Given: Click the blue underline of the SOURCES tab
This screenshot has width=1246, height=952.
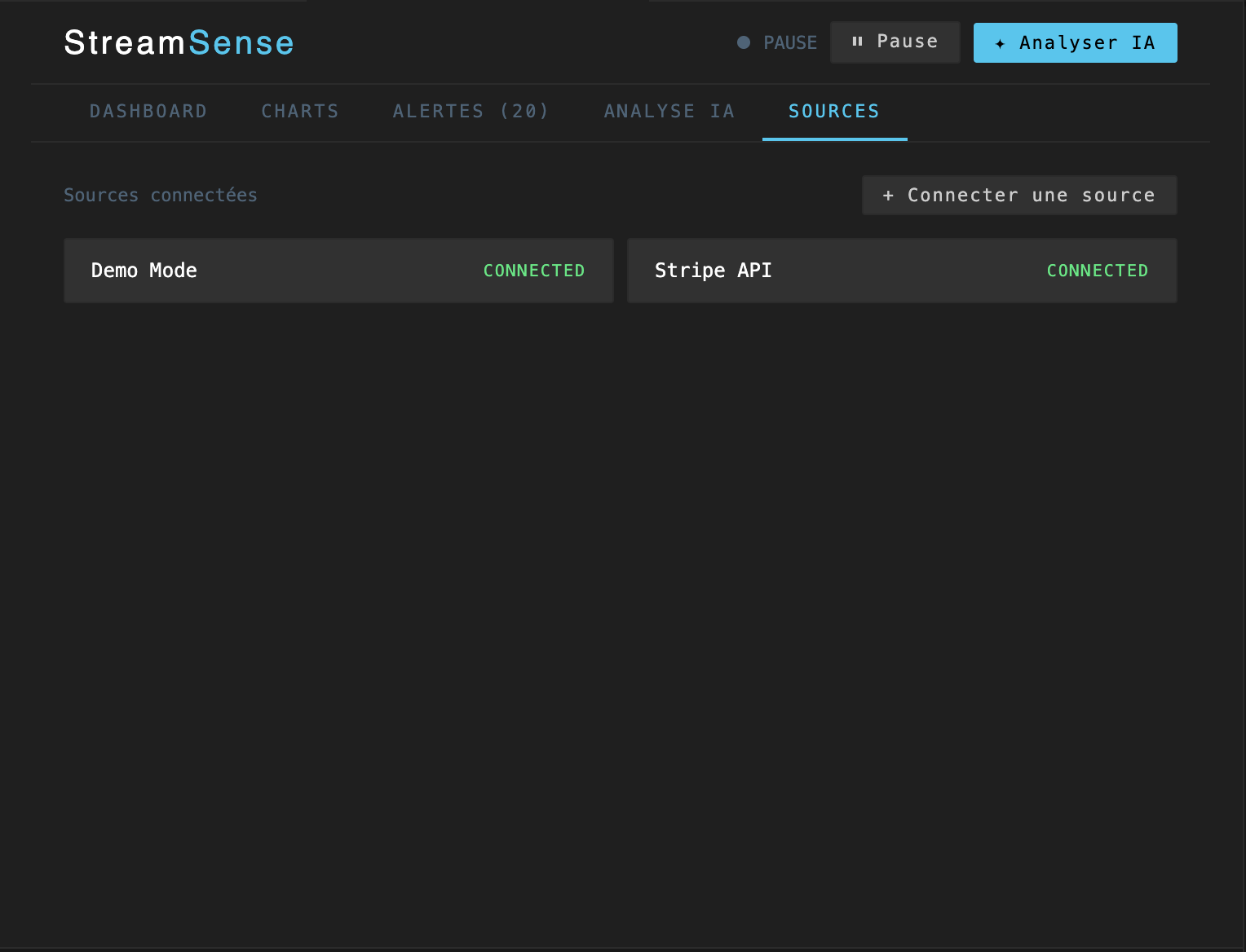Looking at the screenshot, I should [835, 140].
